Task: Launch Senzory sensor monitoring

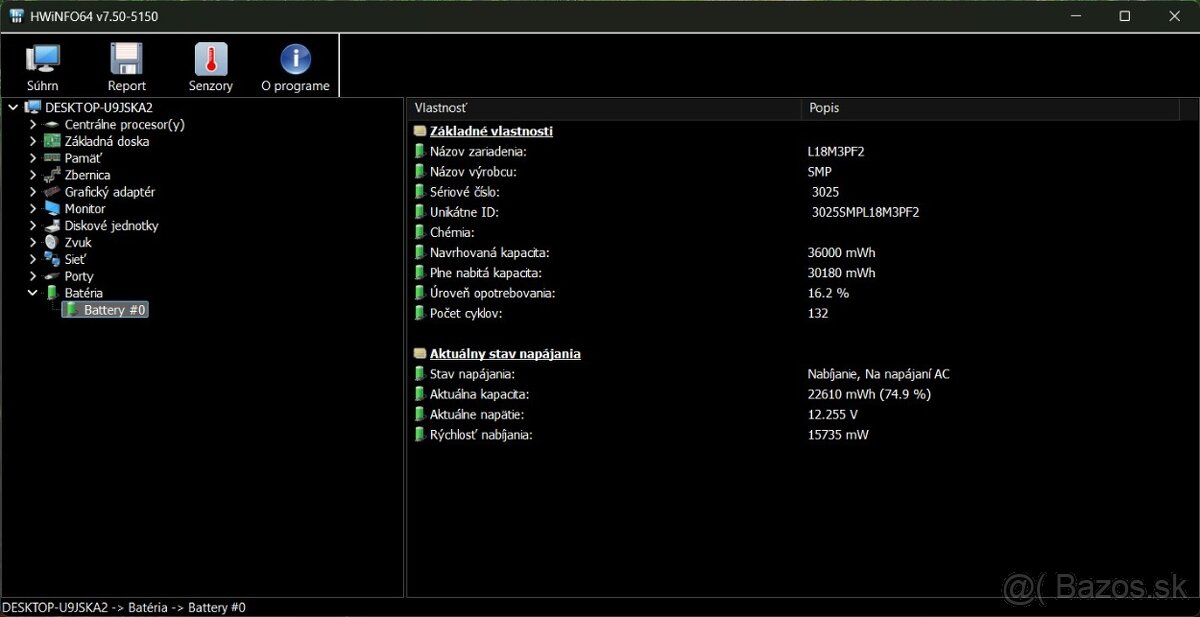Action: 210,60
